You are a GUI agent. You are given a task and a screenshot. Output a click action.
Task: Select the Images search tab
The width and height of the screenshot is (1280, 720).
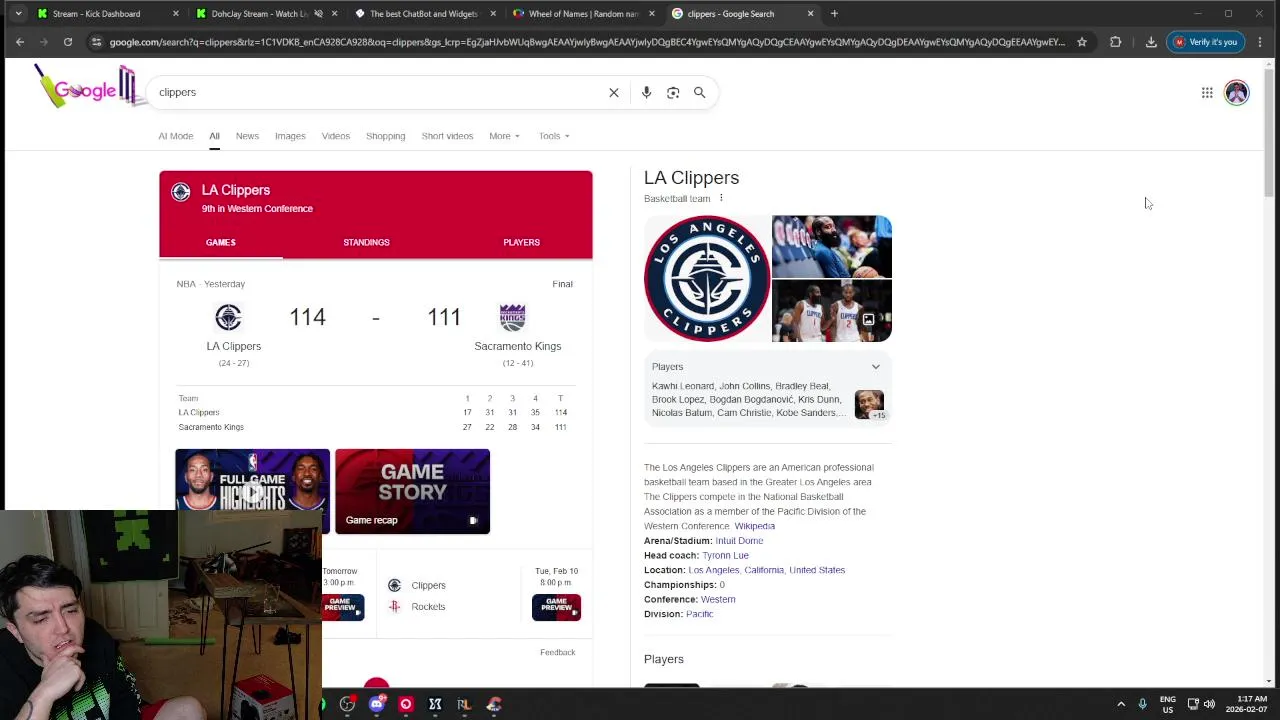pos(290,136)
